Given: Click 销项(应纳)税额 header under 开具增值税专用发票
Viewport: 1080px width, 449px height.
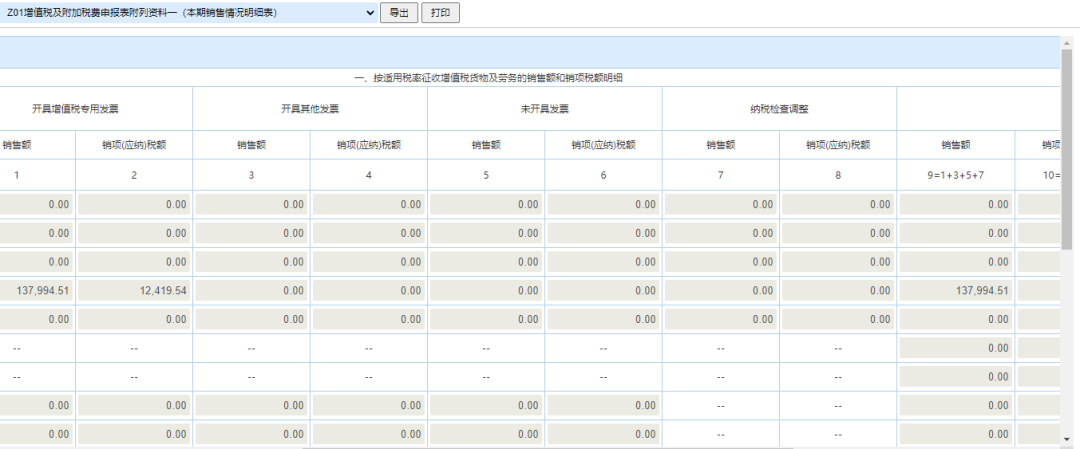Looking at the screenshot, I should click(134, 145).
